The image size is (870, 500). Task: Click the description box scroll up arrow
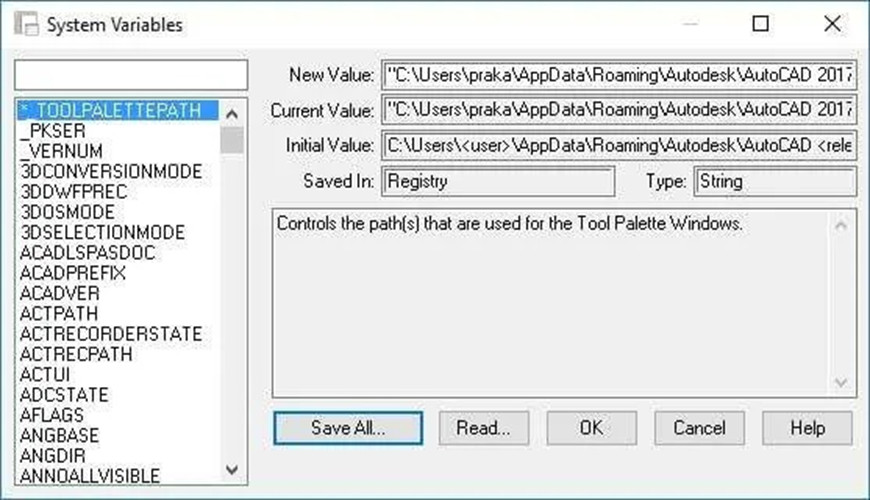841,225
